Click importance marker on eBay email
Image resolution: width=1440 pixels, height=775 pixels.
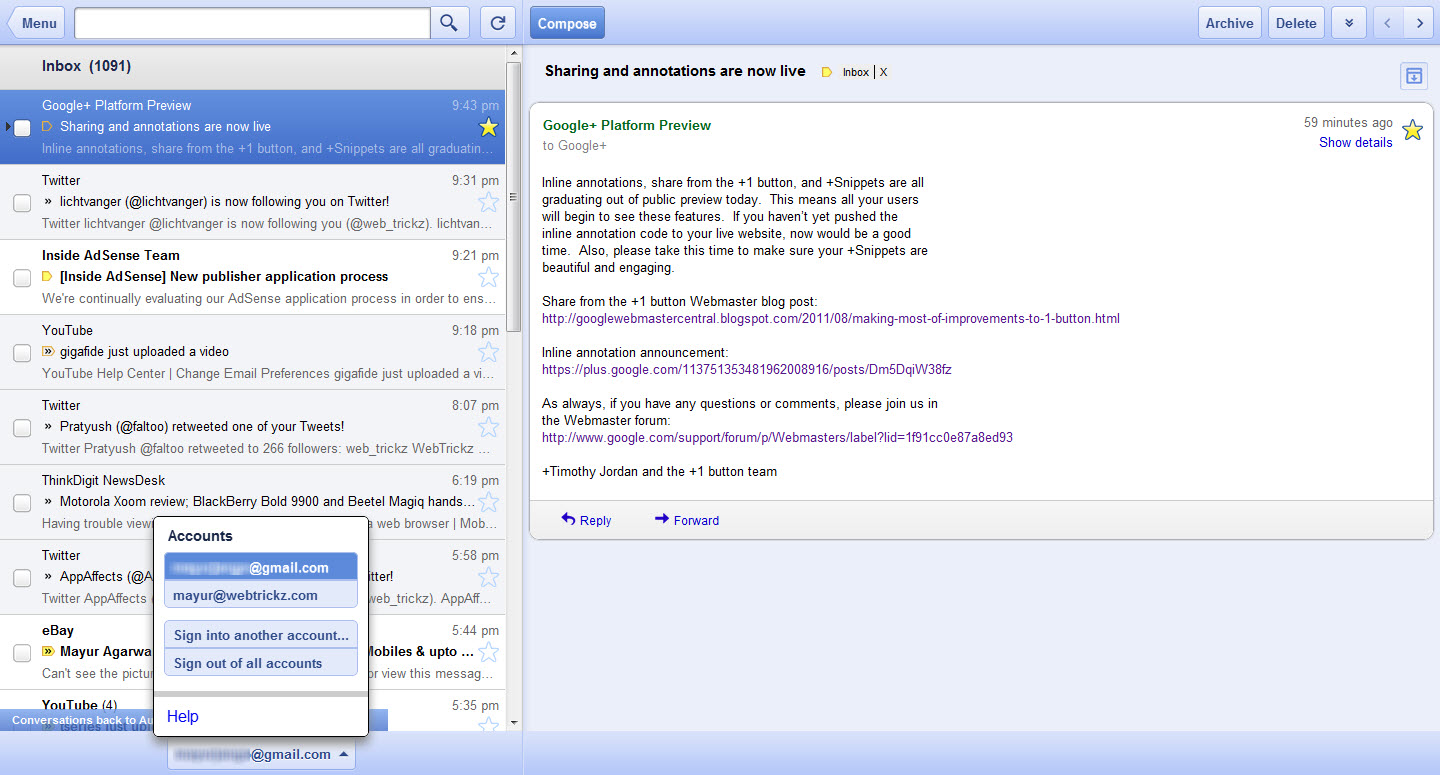(47, 651)
